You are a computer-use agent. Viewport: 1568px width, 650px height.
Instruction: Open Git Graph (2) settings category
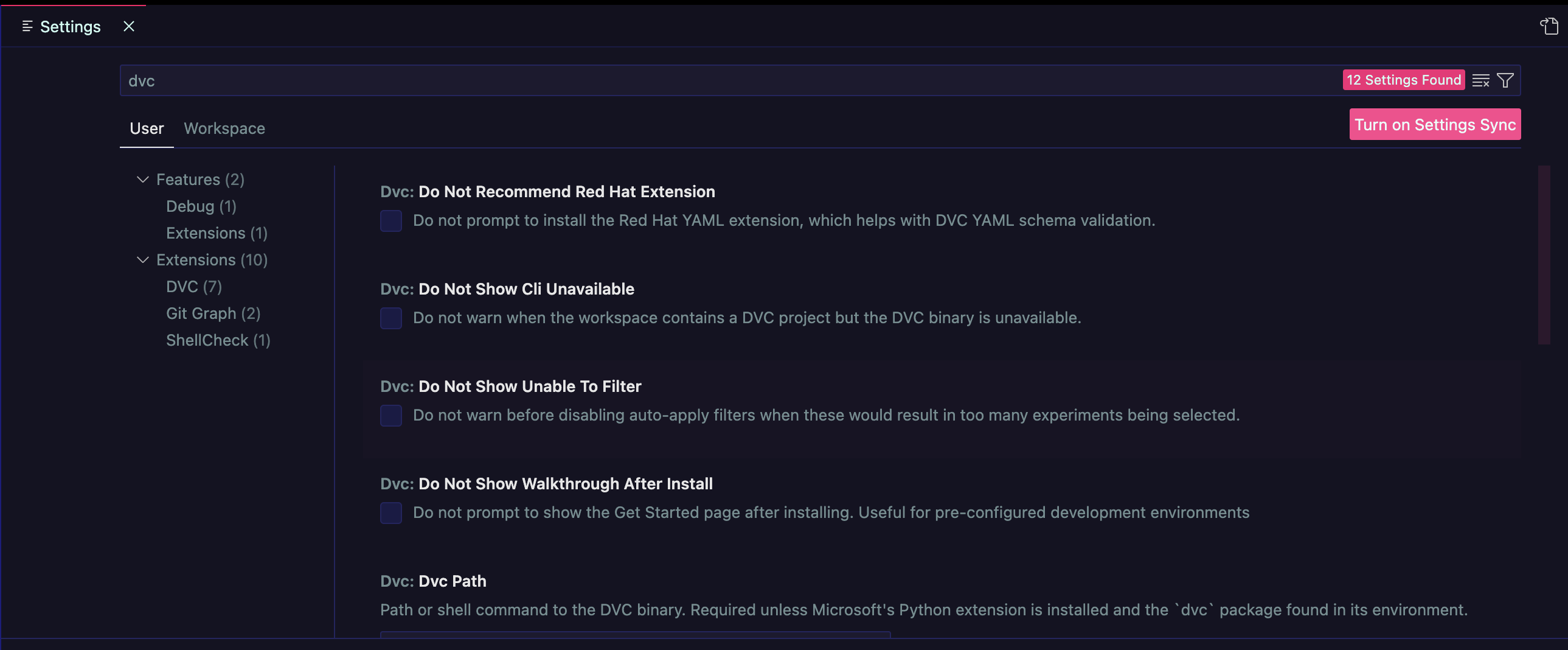click(213, 313)
